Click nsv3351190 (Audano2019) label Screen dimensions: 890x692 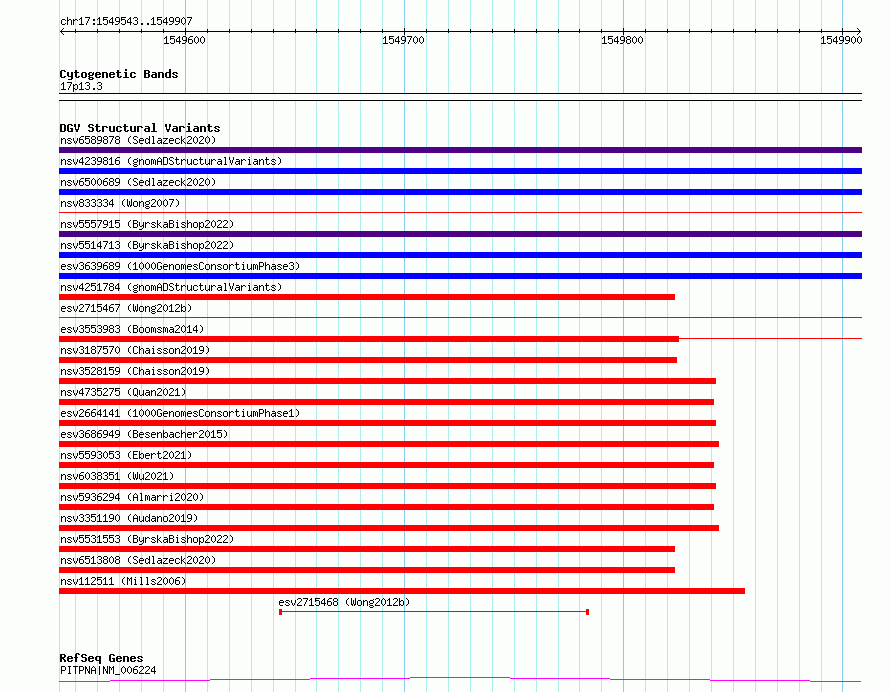[x=129, y=518]
